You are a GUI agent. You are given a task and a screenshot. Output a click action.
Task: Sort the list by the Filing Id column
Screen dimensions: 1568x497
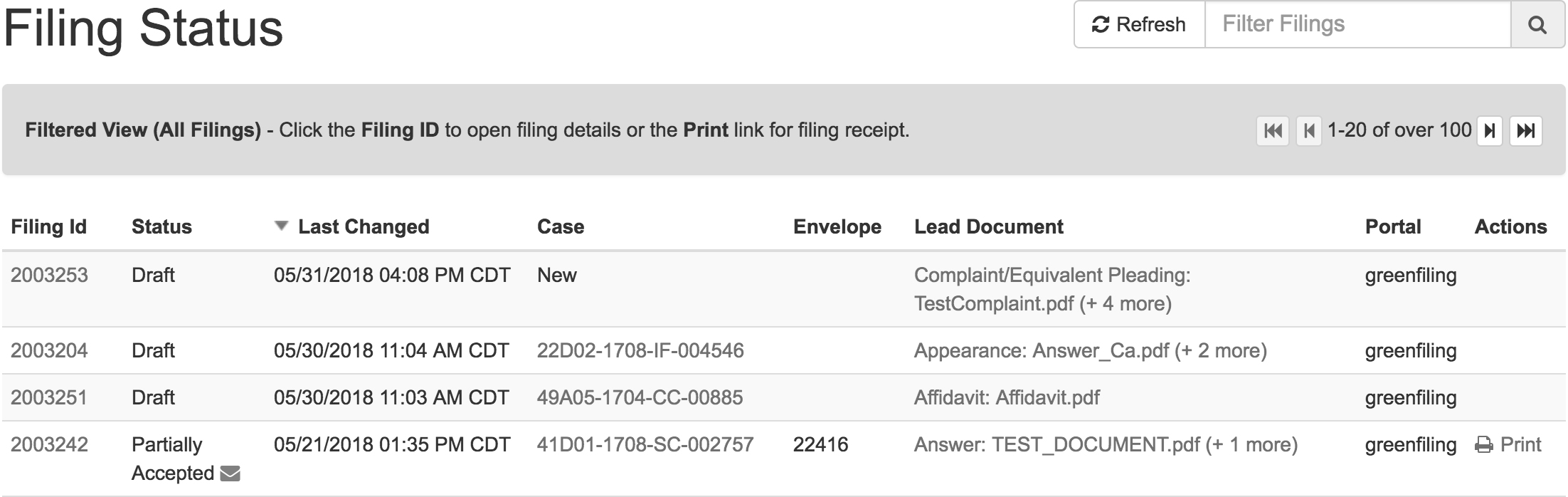point(48,226)
